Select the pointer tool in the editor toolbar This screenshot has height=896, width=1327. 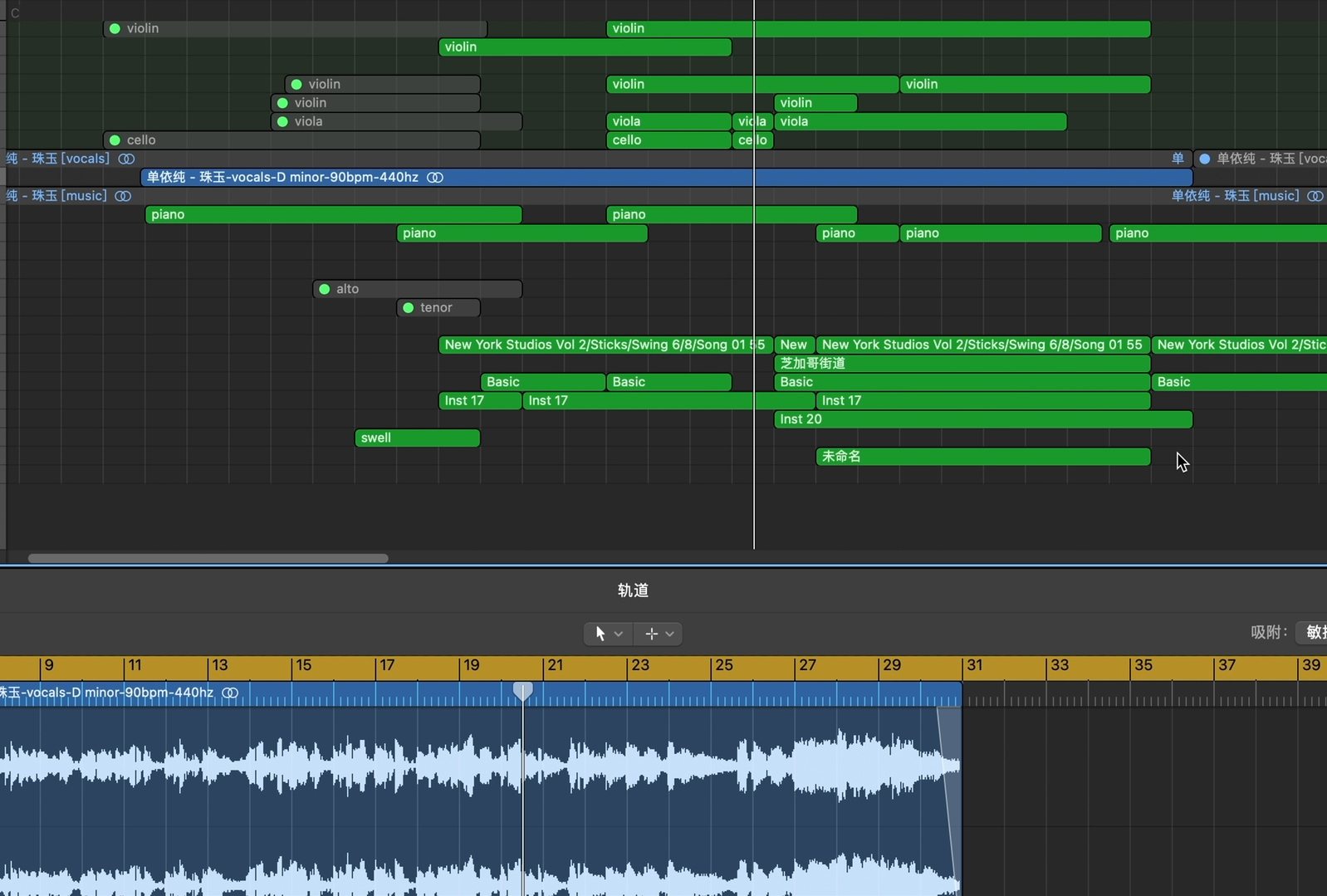(x=600, y=634)
